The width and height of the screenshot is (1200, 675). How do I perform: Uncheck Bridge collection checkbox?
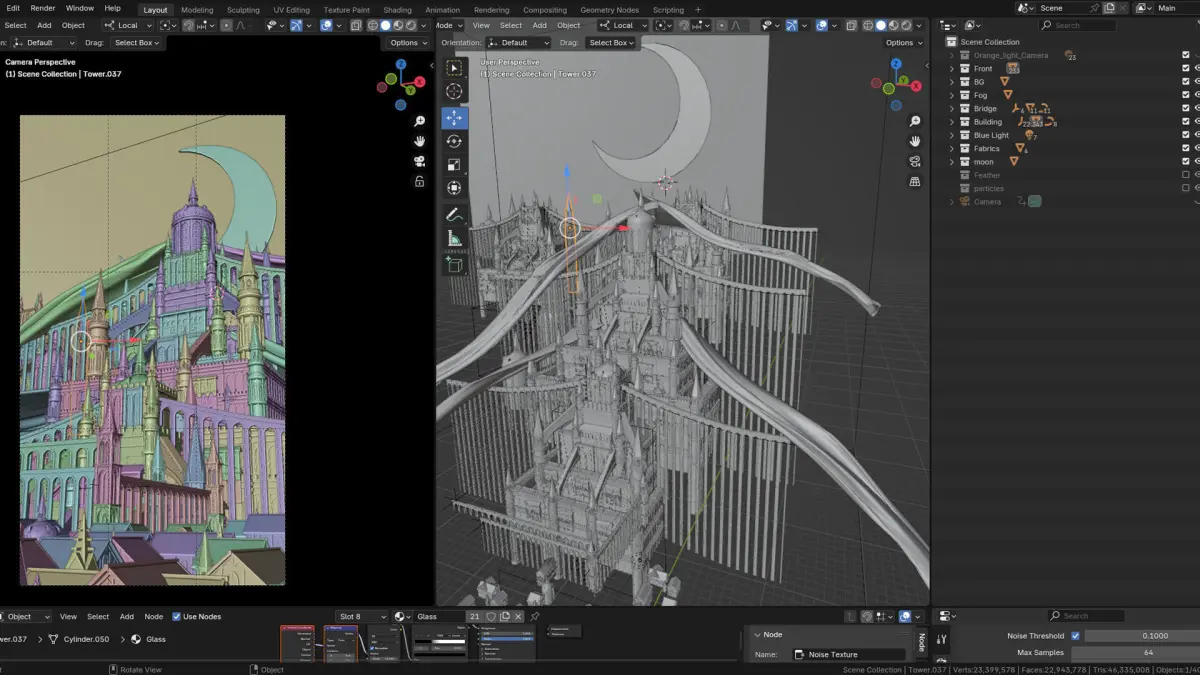[1186, 108]
